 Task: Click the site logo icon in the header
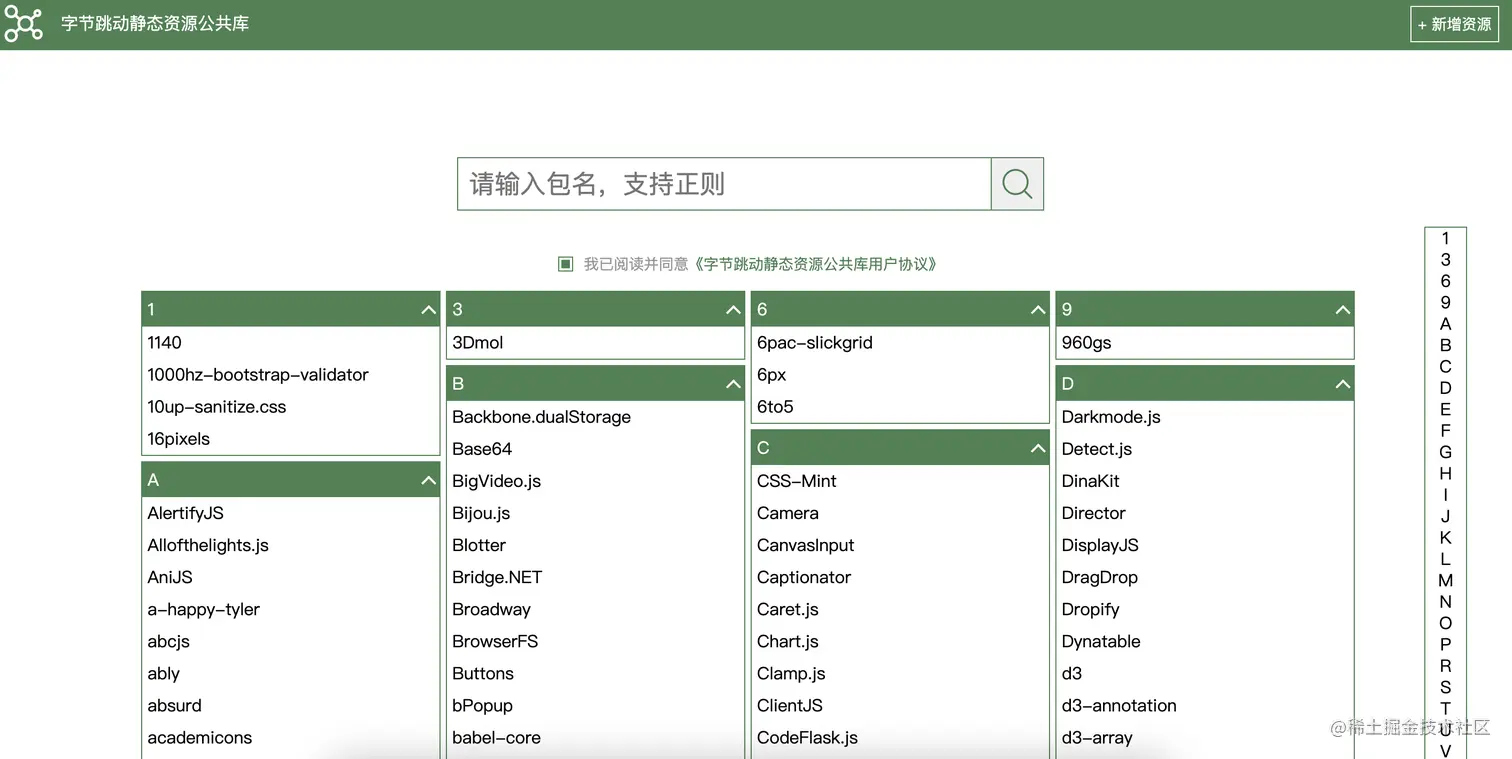tap(23, 24)
